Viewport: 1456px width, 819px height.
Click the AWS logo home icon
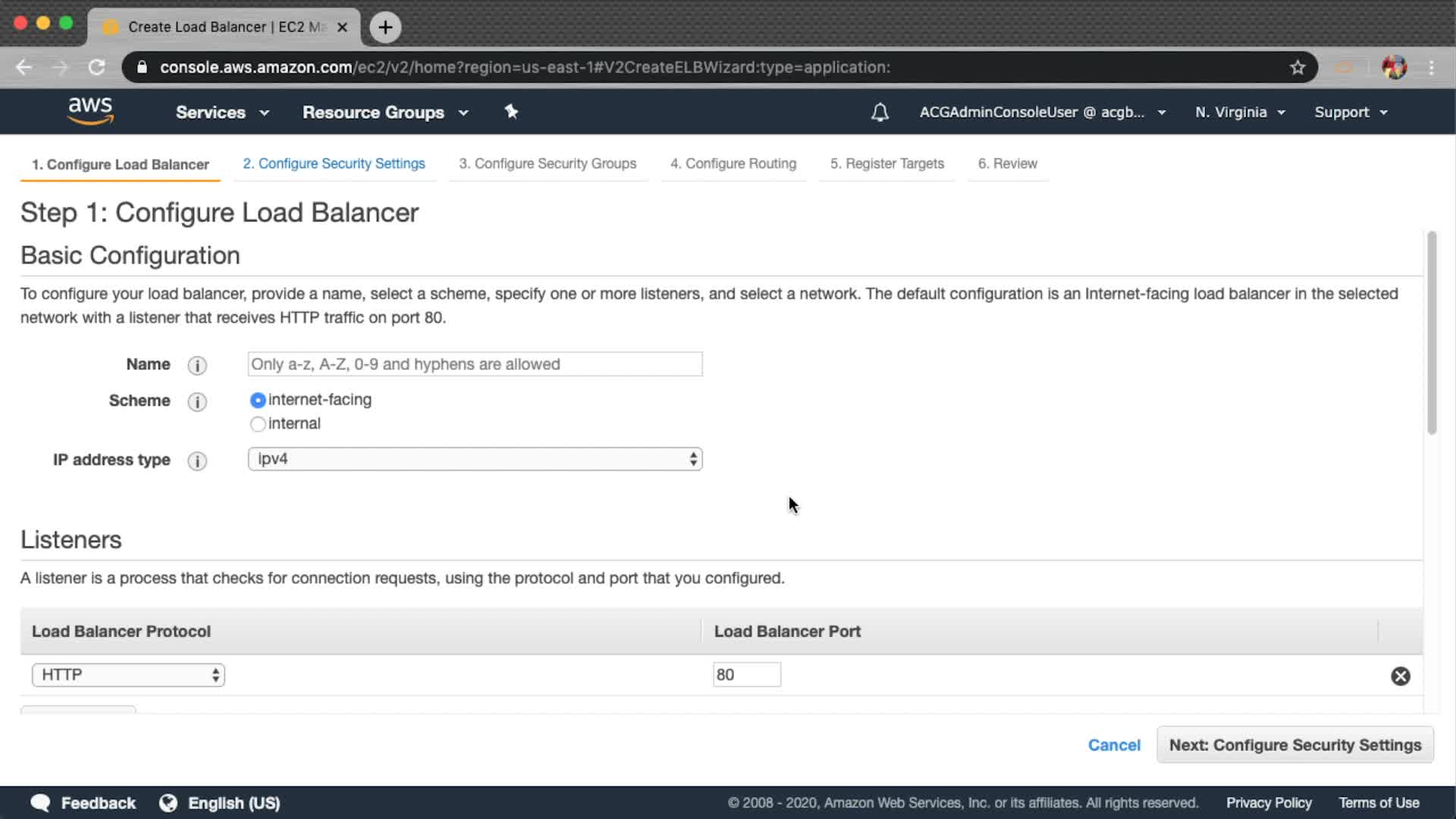(x=90, y=111)
